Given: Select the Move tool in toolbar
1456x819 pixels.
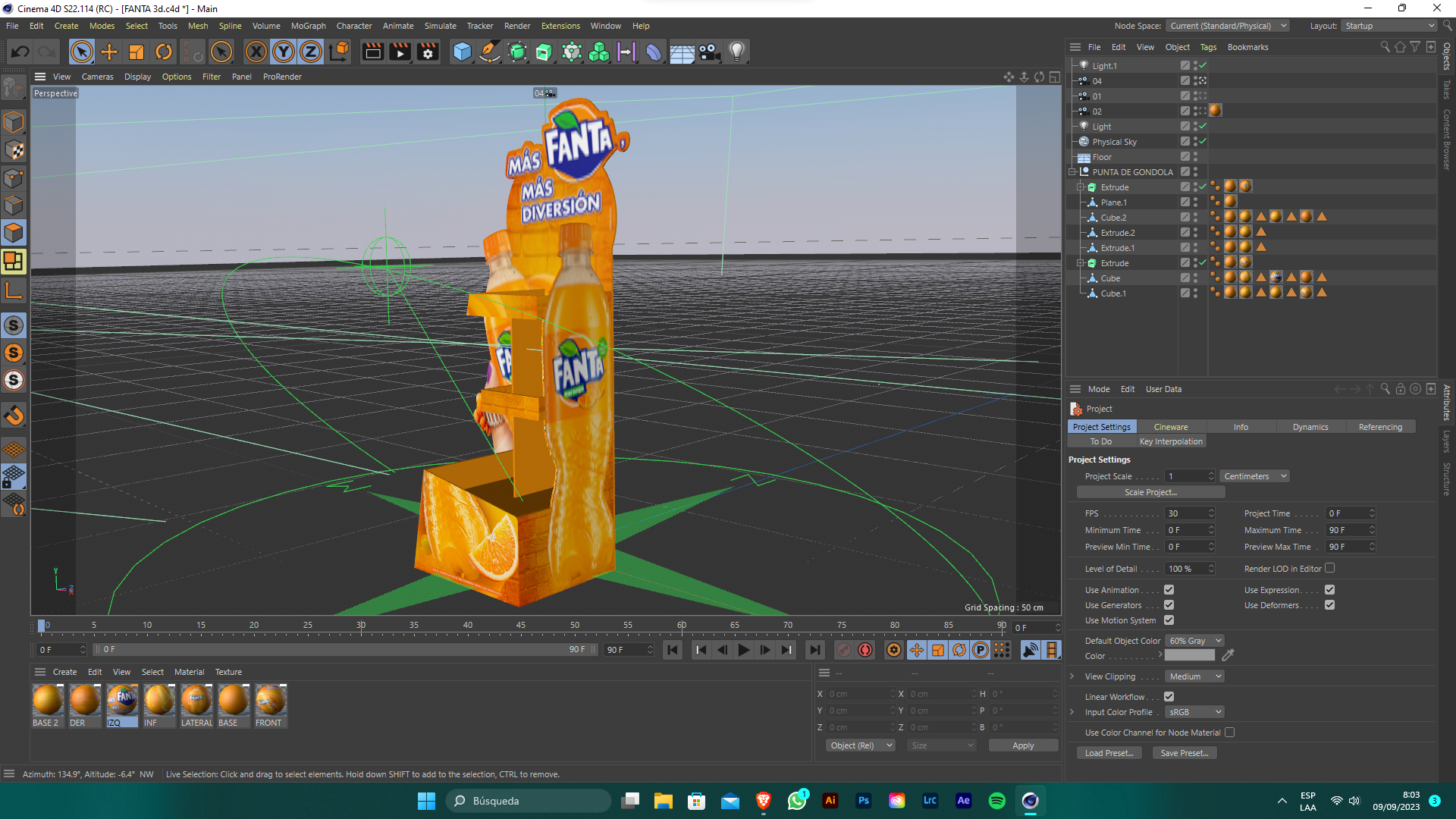Looking at the screenshot, I should tap(109, 52).
